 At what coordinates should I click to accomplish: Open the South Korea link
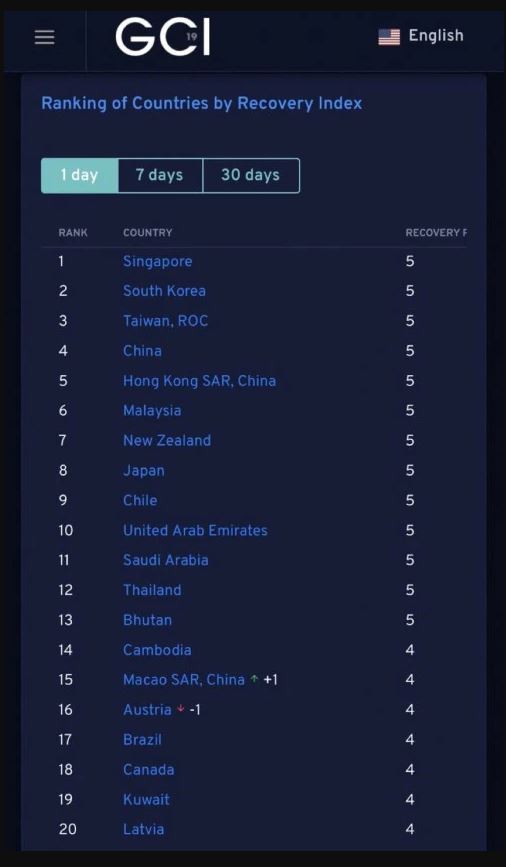pyautogui.click(x=164, y=291)
